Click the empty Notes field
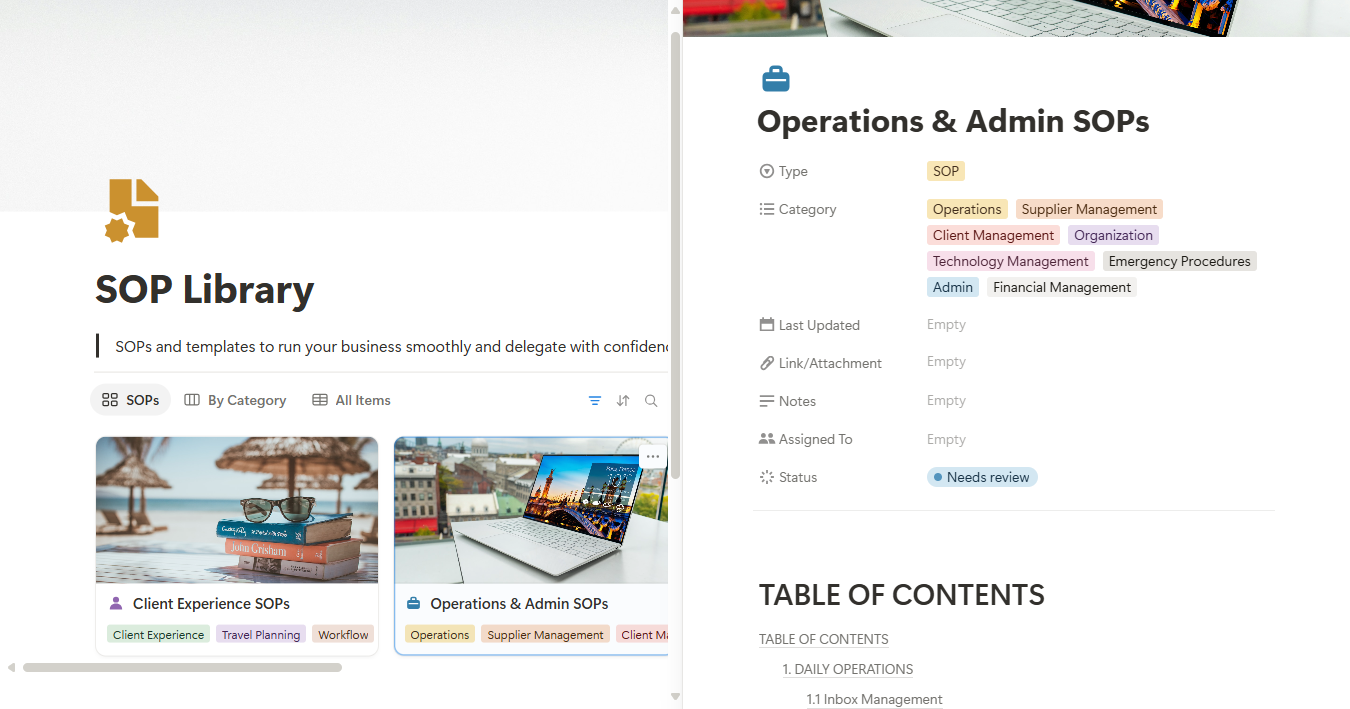Screen dimensions: 1350x709 point(946,401)
